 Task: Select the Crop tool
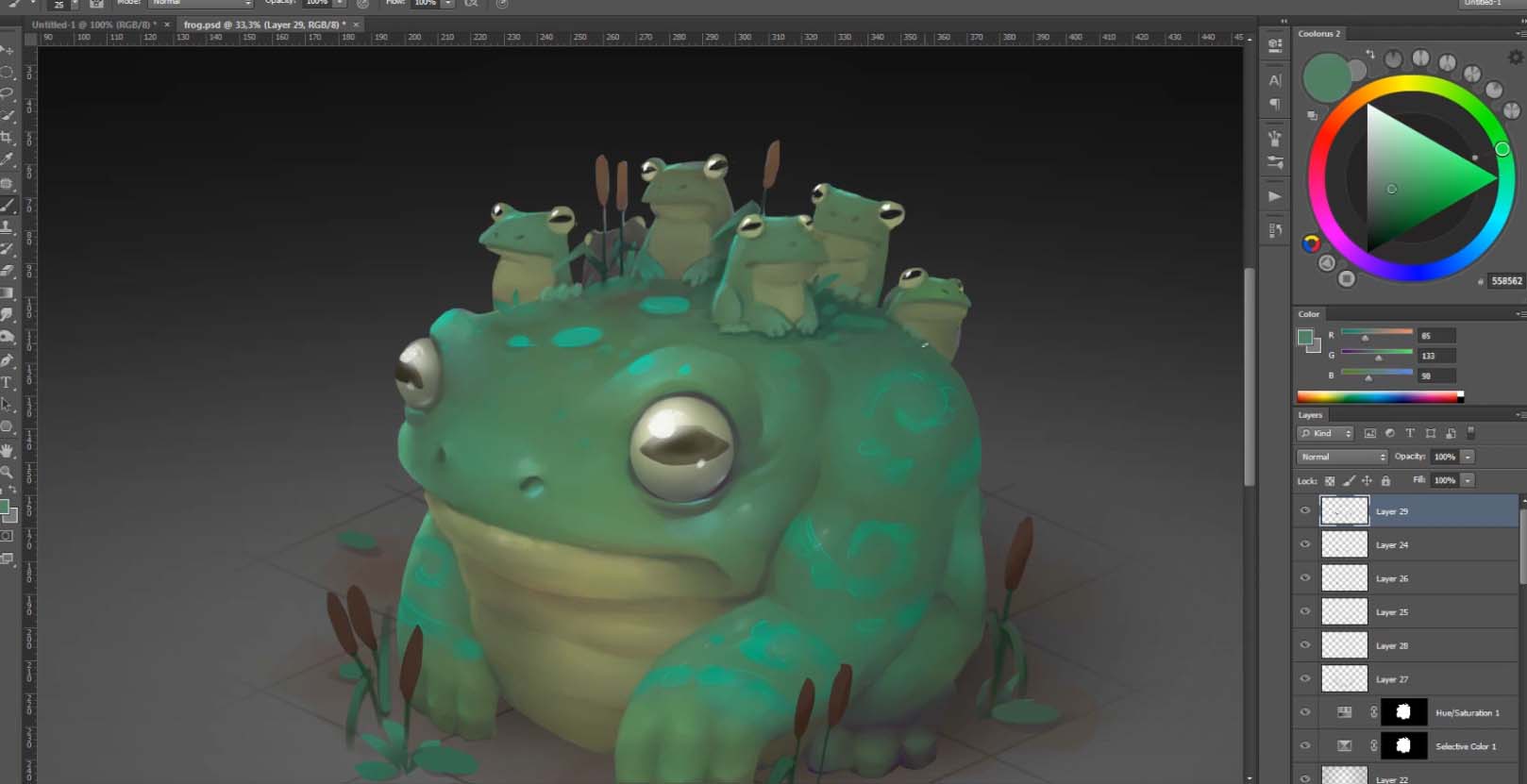[8, 138]
